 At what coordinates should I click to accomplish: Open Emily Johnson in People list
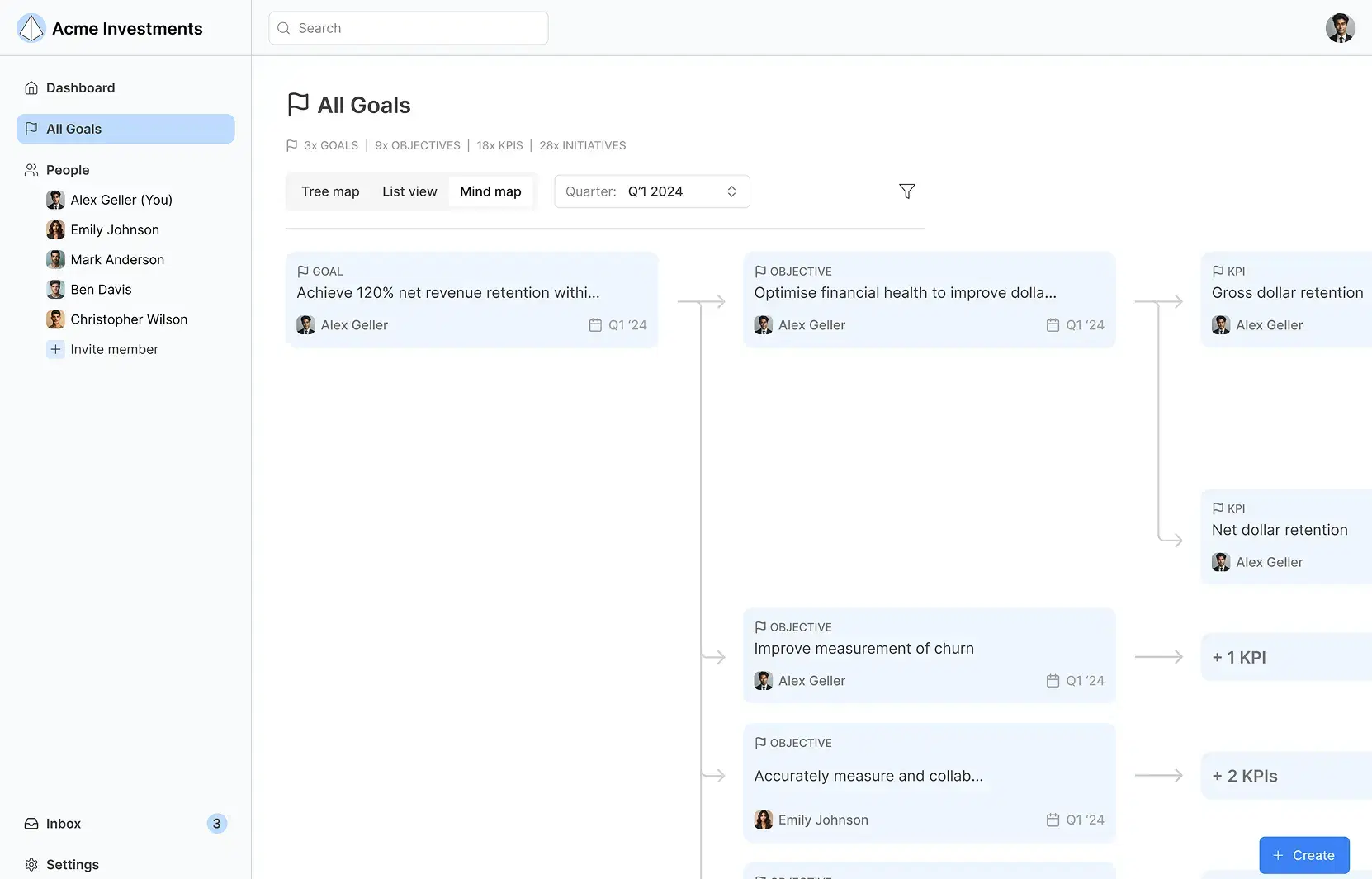click(115, 229)
